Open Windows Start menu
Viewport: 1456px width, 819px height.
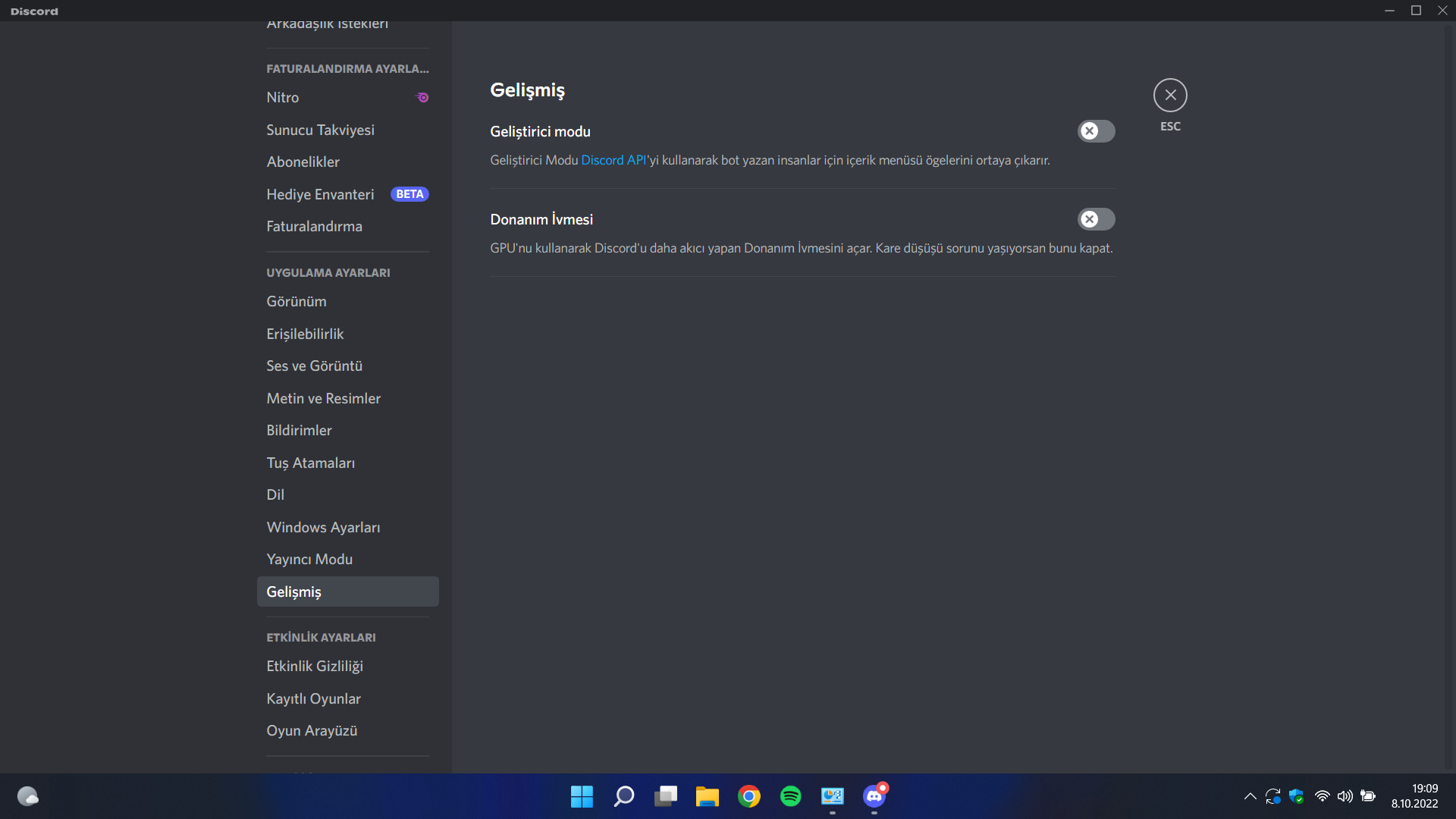[x=582, y=796]
